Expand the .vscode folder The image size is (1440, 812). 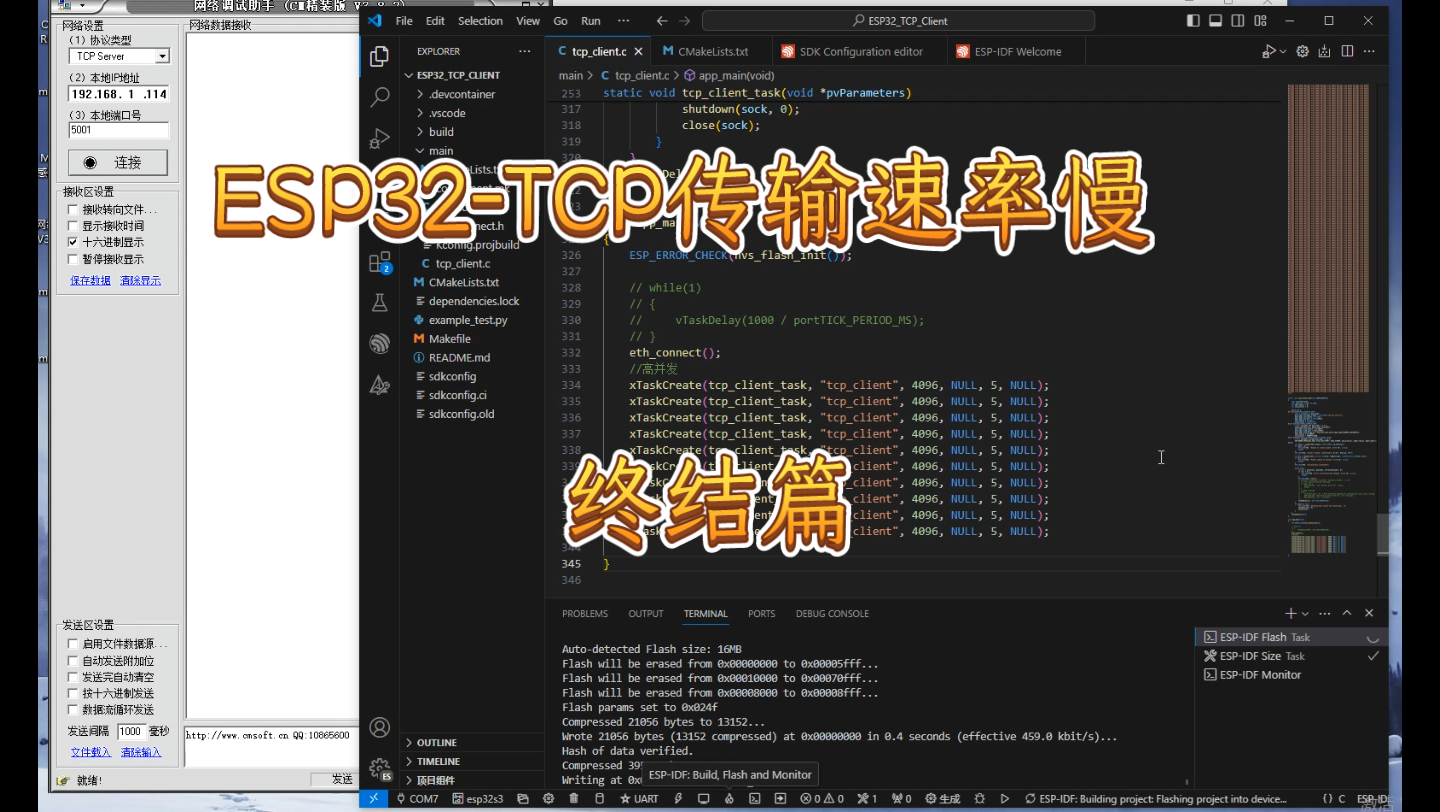447,113
